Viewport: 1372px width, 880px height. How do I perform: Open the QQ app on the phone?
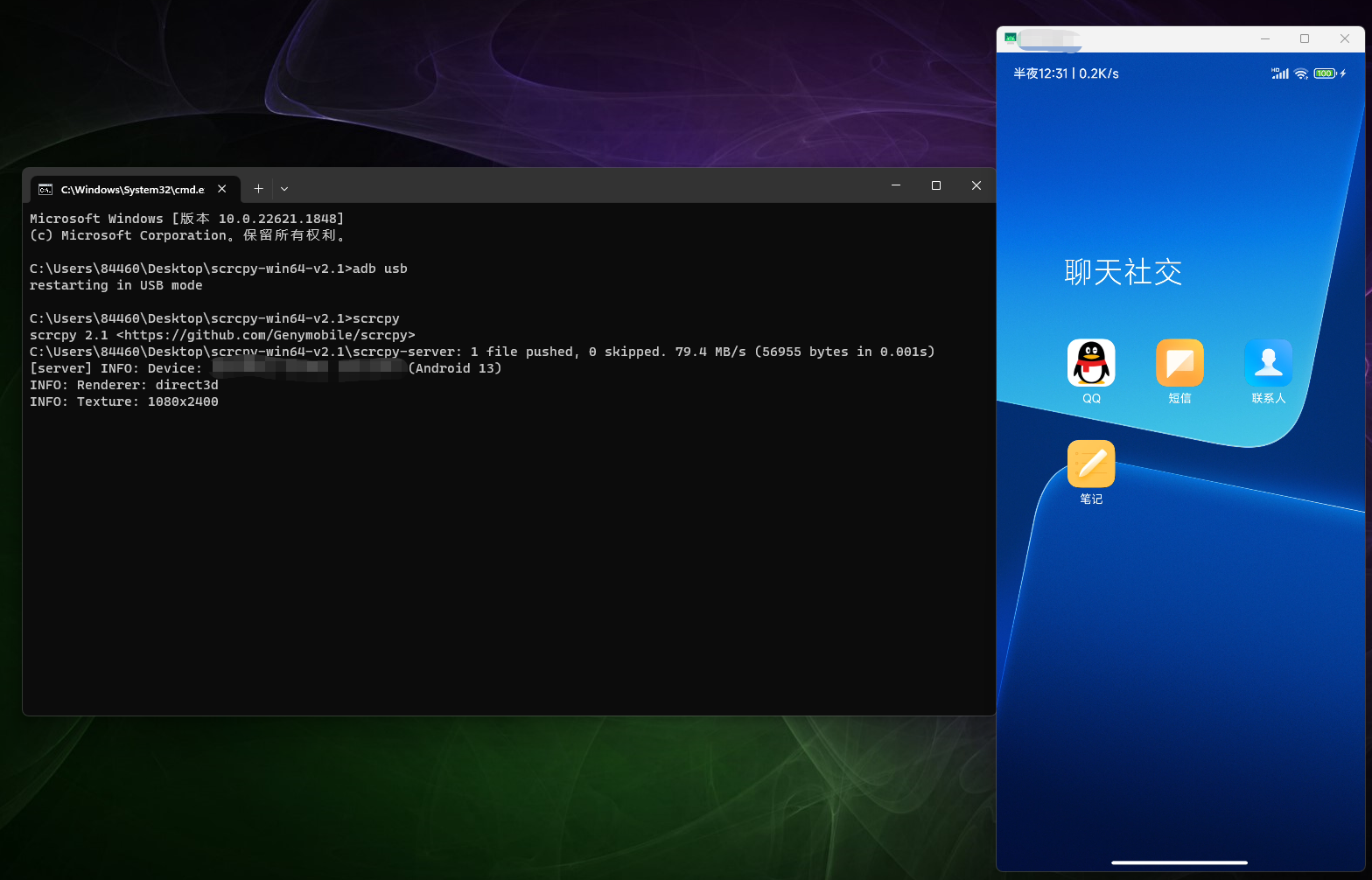1091,362
